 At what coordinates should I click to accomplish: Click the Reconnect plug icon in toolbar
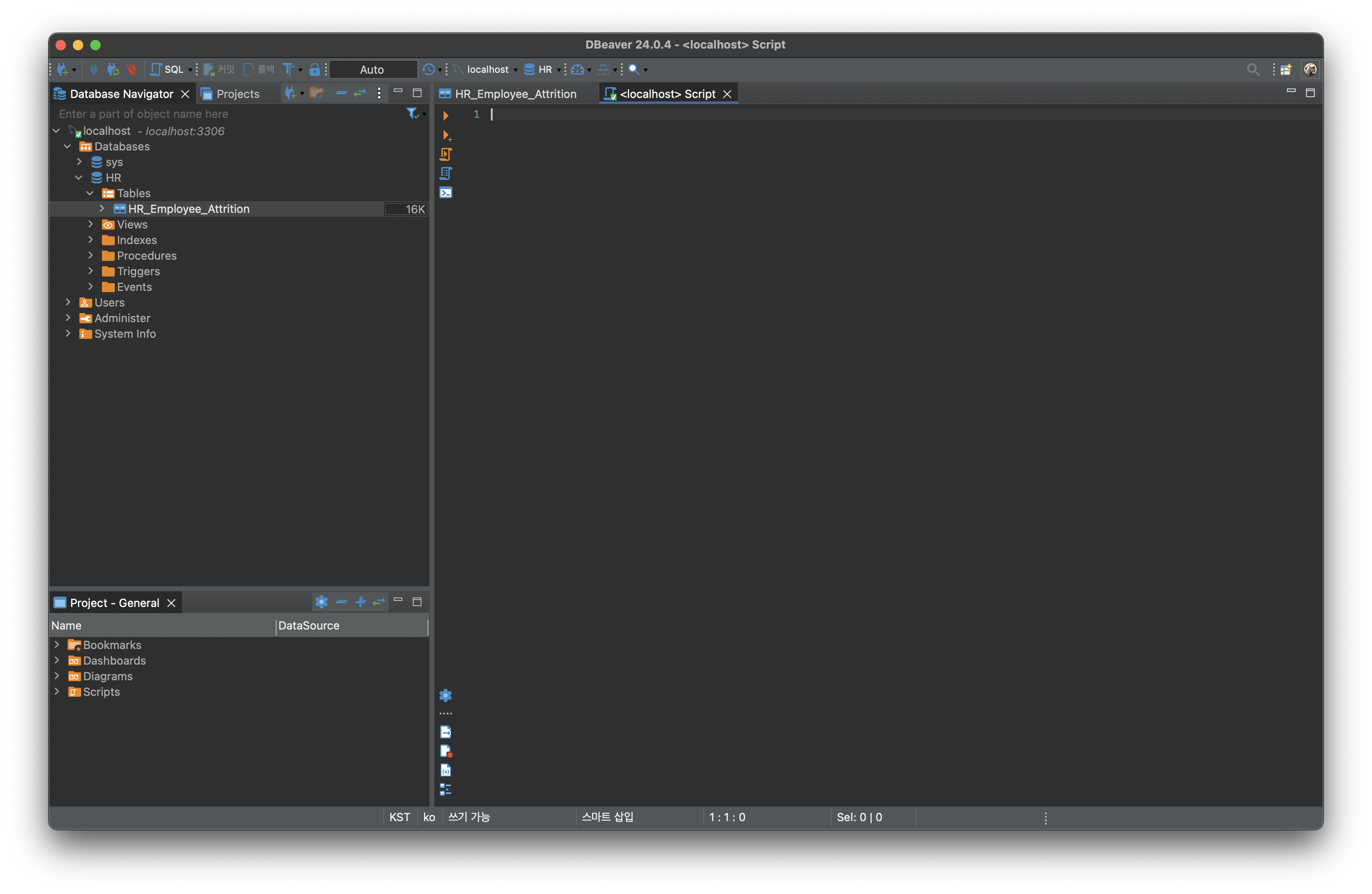point(113,70)
